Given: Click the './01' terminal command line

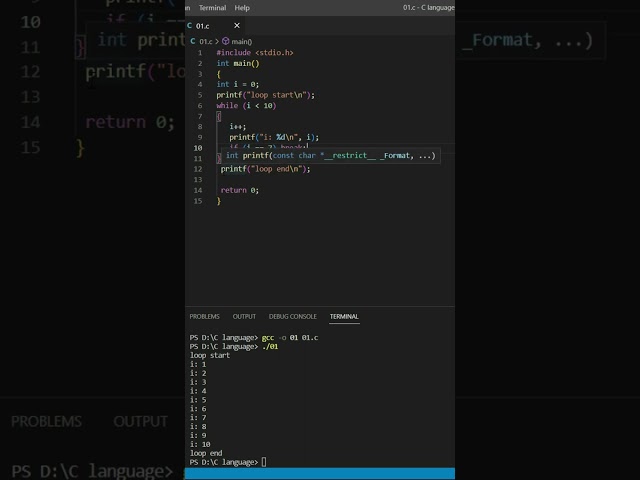Looking at the screenshot, I should coord(270,347).
